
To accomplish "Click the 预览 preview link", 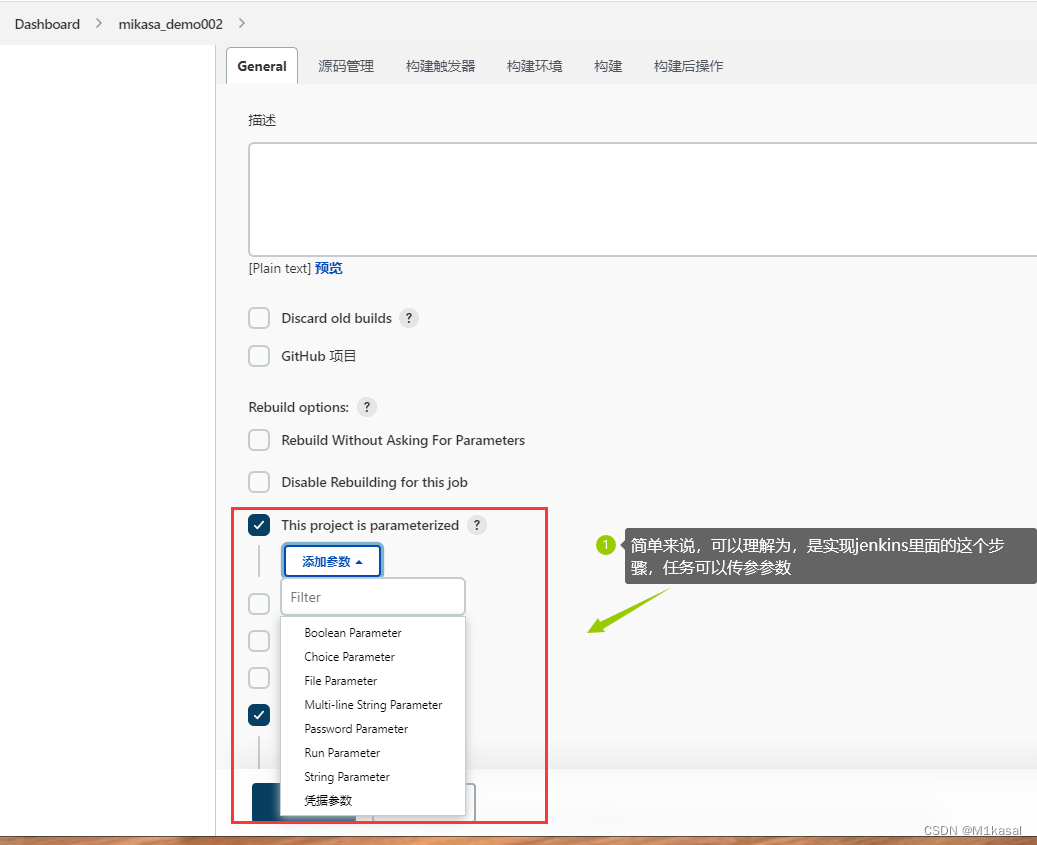I will pyautogui.click(x=329, y=267).
